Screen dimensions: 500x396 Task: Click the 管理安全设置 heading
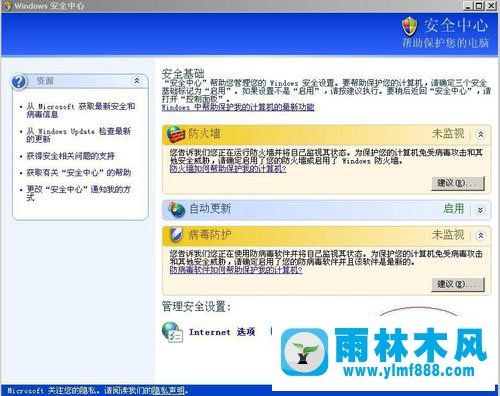point(196,306)
